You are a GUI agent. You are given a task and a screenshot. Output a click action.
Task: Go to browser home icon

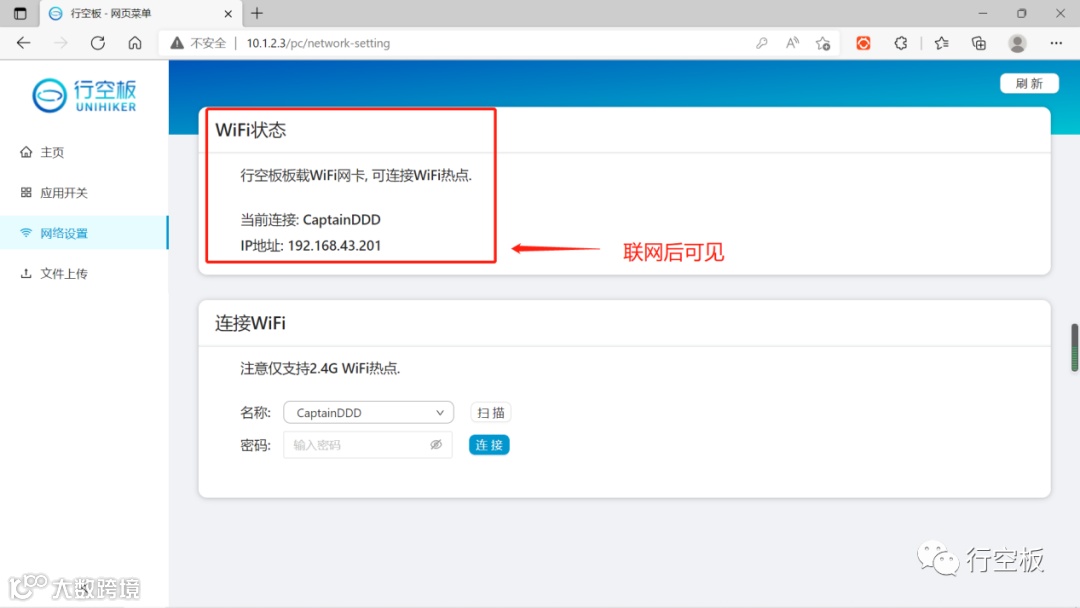pos(135,43)
